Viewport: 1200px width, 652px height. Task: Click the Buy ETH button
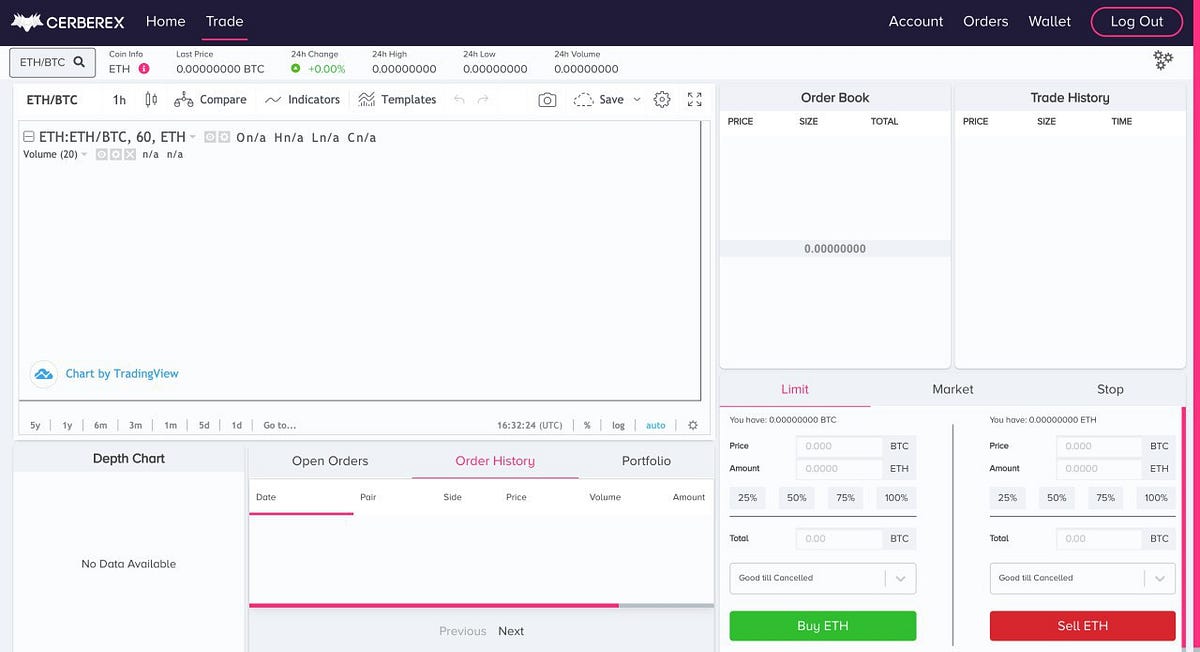[x=823, y=626]
